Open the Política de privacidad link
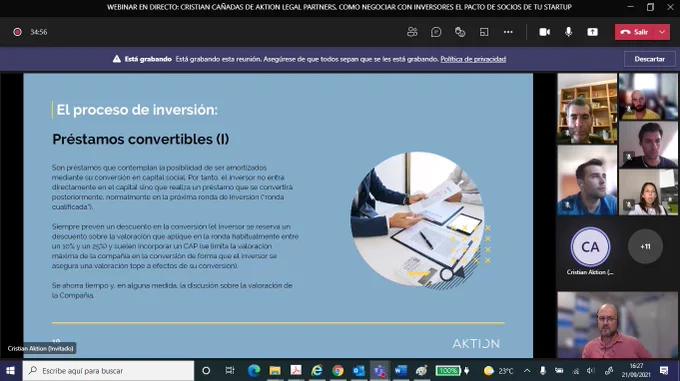The height and width of the screenshot is (381, 680). click(473, 59)
